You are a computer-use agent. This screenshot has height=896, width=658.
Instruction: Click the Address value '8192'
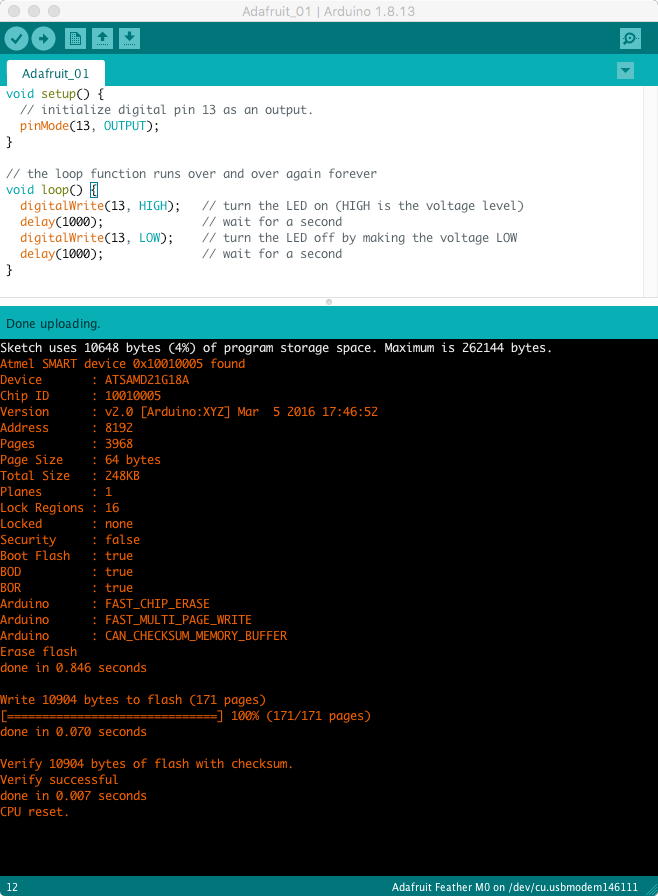point(119,427)
